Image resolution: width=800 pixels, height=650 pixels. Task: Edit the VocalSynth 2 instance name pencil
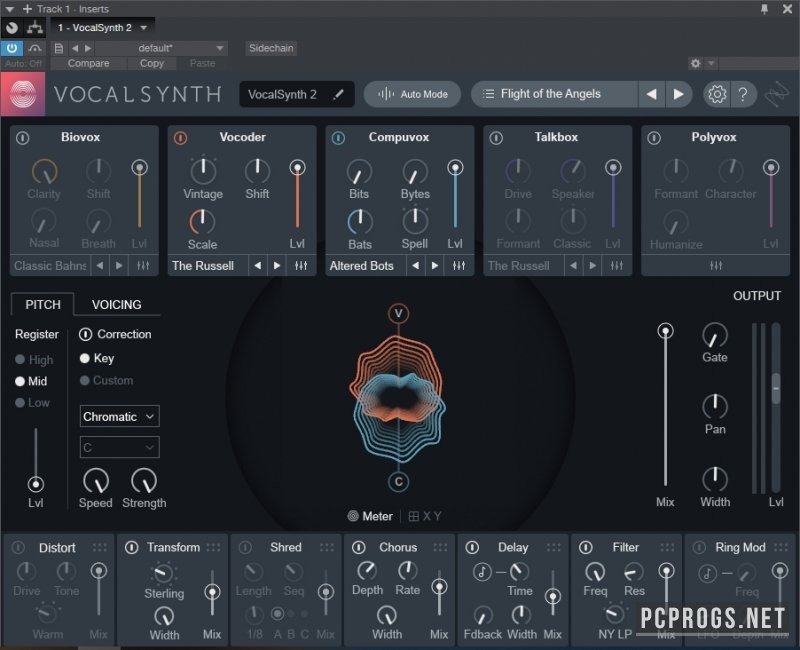pos(338,94)
